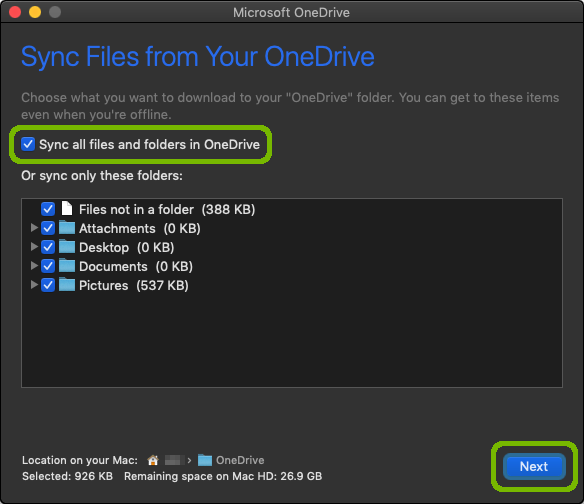Click the white file icon for loose files

[x=67, y=208]
